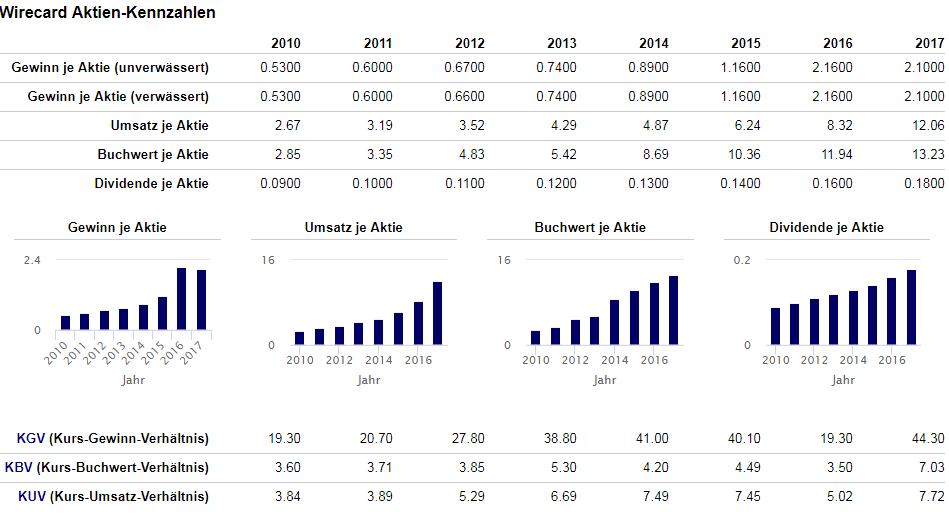Click the KUV value 3.84
Screen dimensions: 949x518
click(x=287, y=496)
